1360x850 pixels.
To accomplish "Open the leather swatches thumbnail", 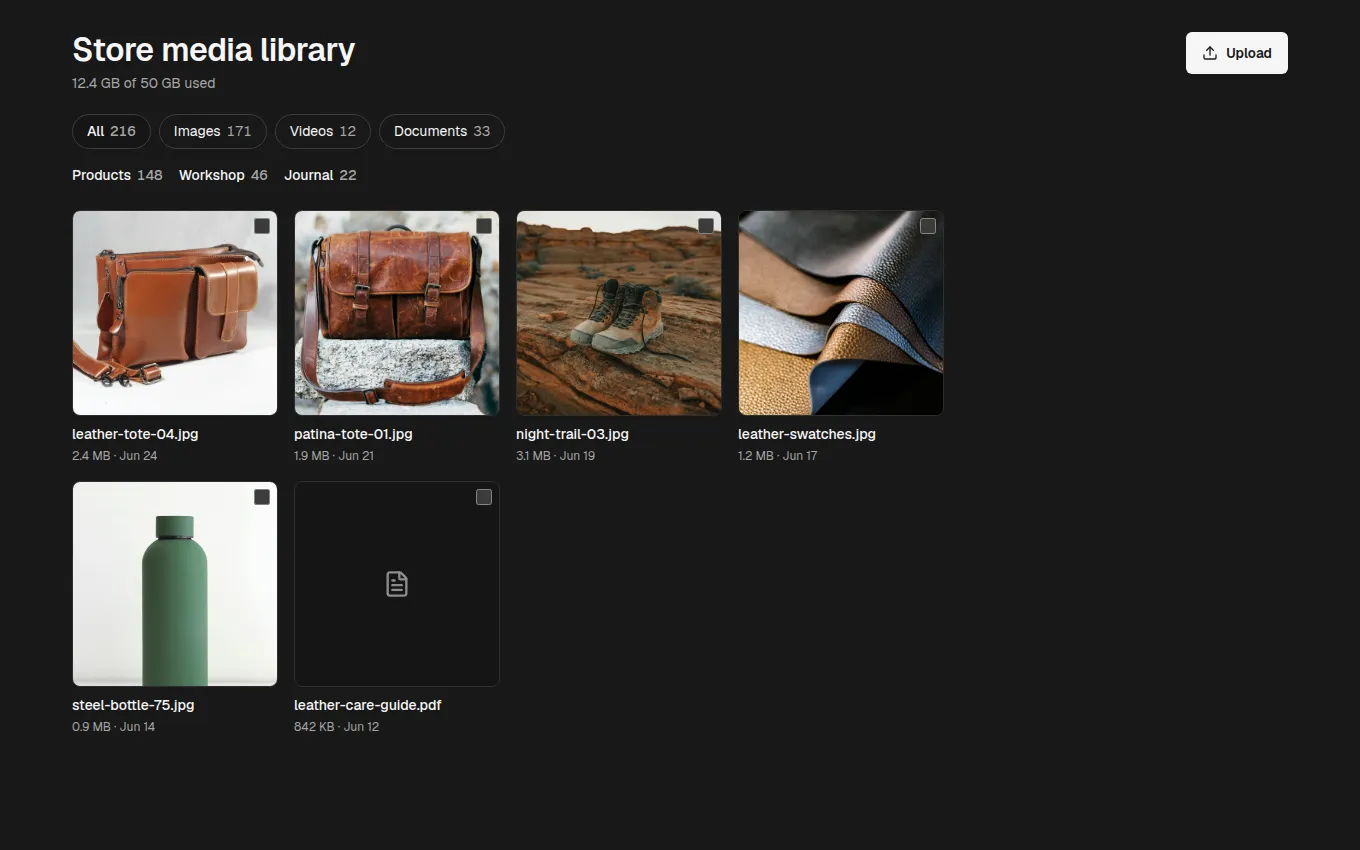I will (x=841, y=313).
